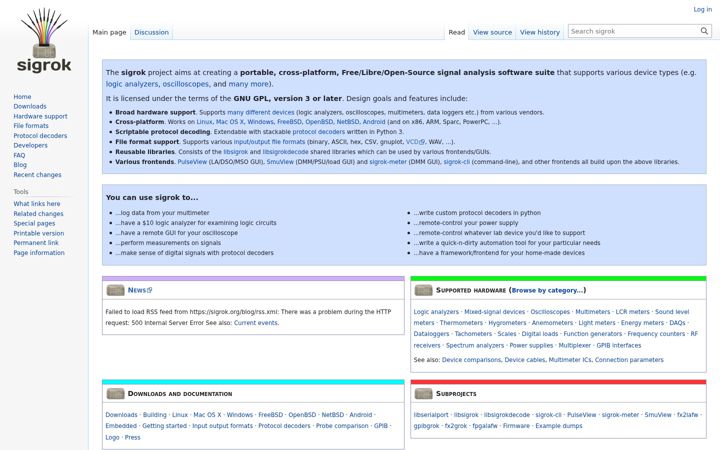Screen dimensions: 720x450
Task: Open Firmware subproject link
Action: 516,426
